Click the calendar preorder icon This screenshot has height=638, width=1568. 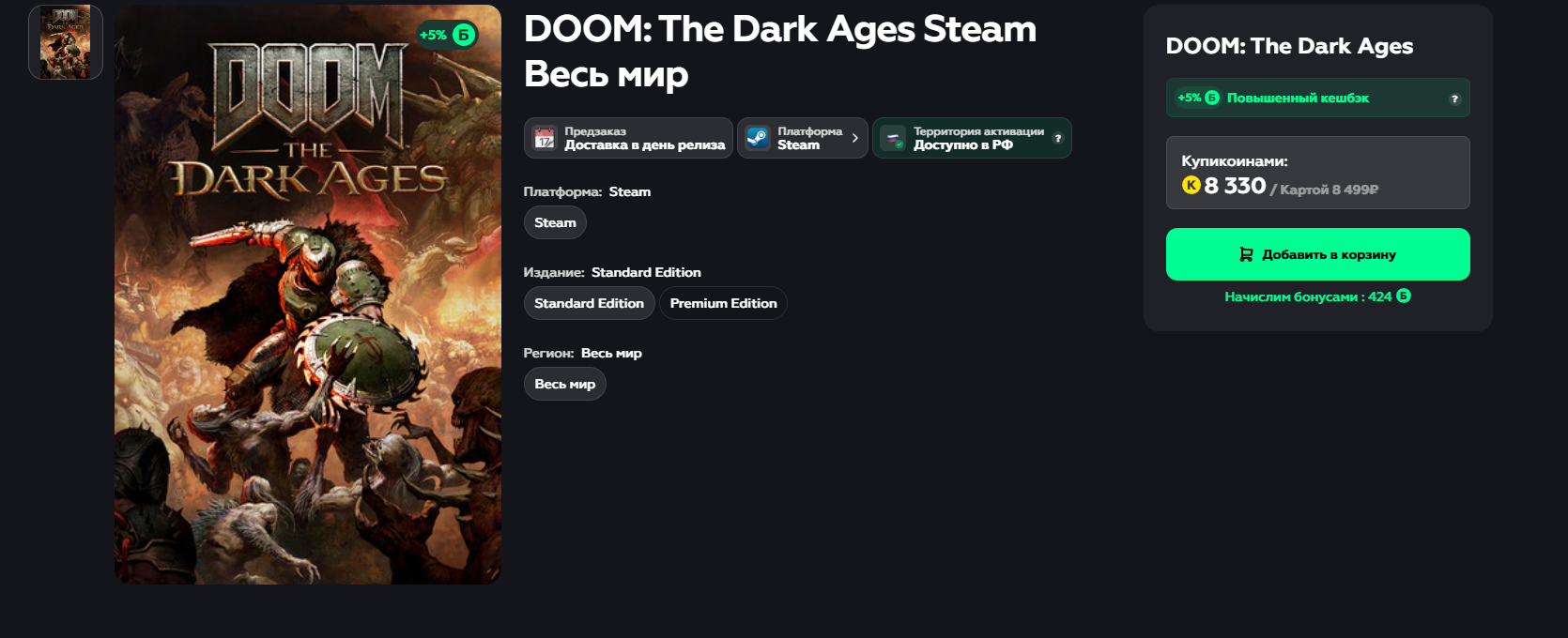coord(545,138)
